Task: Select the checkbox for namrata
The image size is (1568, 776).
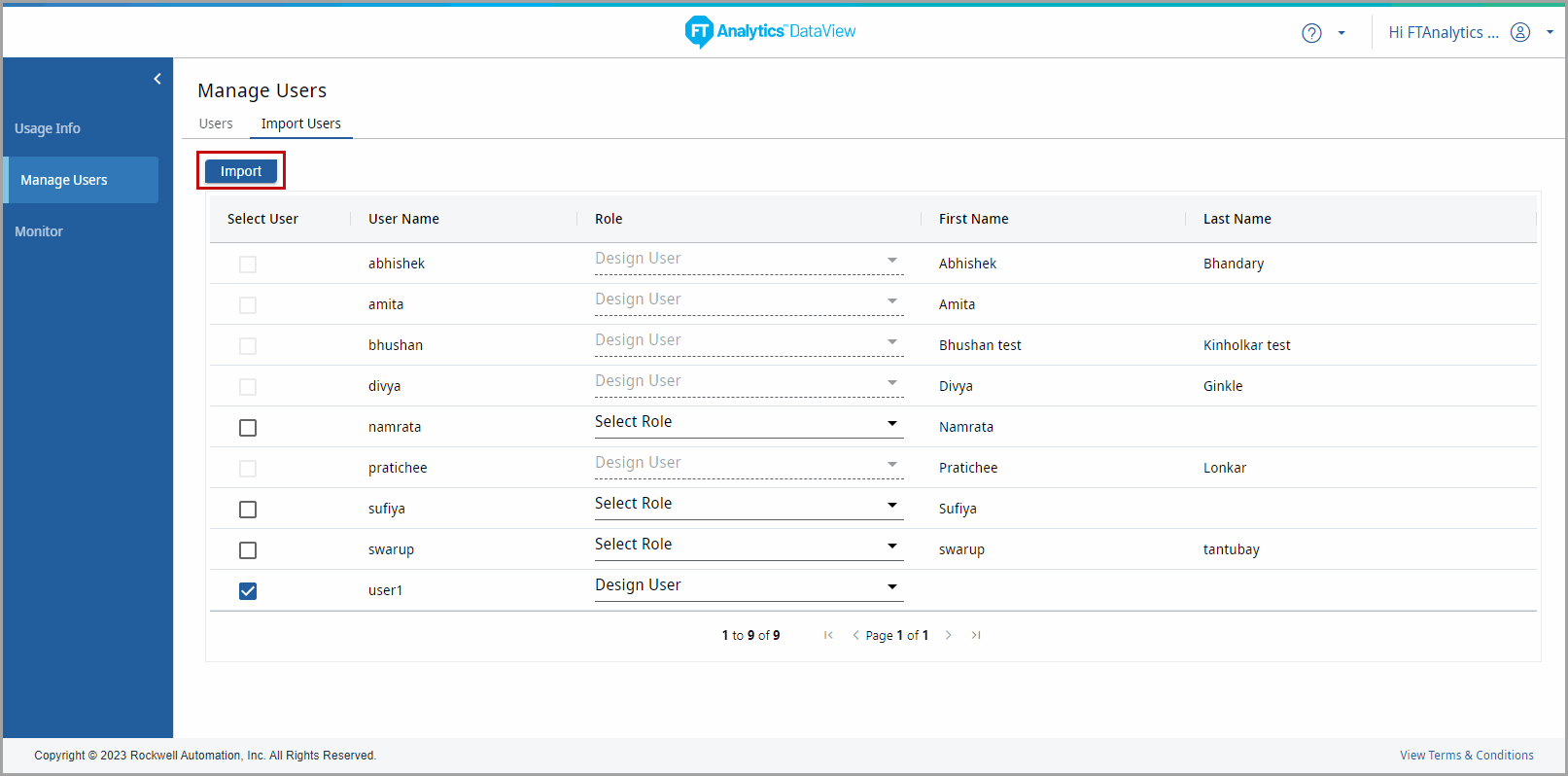Action: point(248,428)
